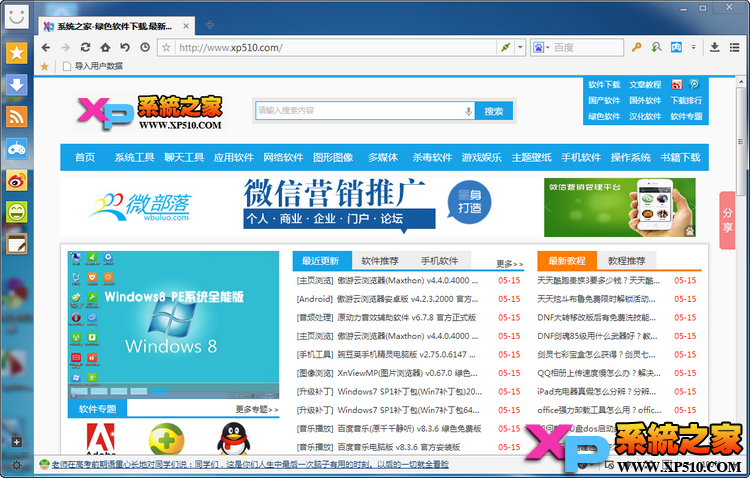Go forward to the next page
Screen dimensions: 750x478
tap(66, 47)
